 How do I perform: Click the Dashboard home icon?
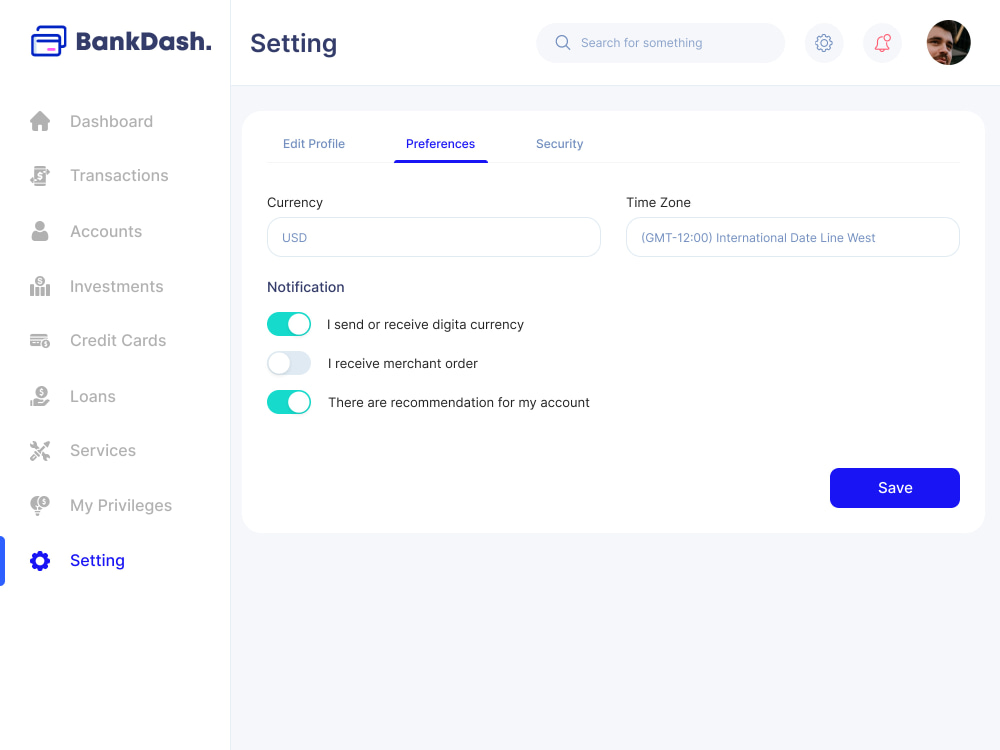pos(40,121)
